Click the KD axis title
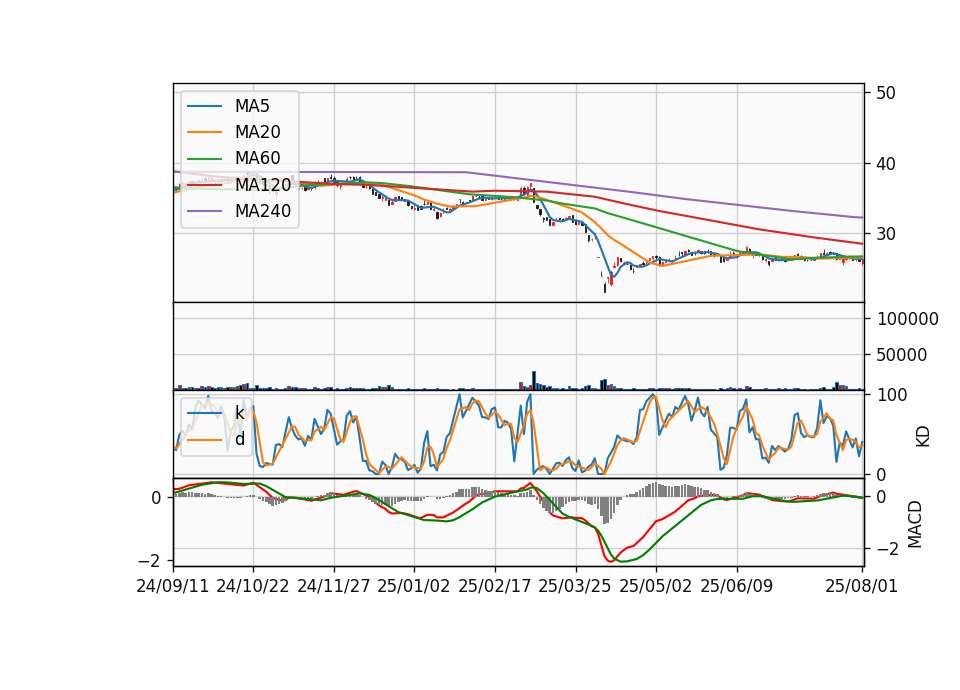The height and width of the screenshot is (690, 960). click(923, 436)
